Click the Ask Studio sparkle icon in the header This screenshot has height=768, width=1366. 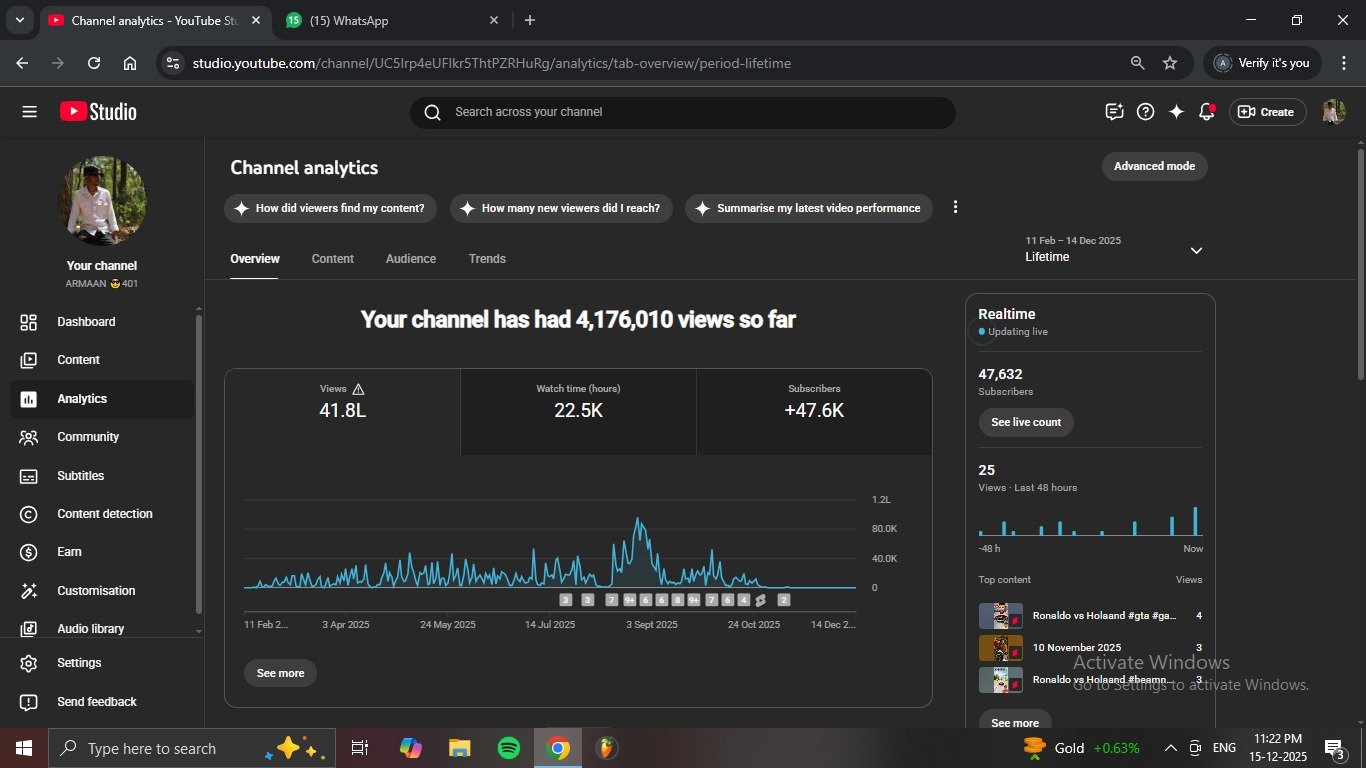[1176, 112]
